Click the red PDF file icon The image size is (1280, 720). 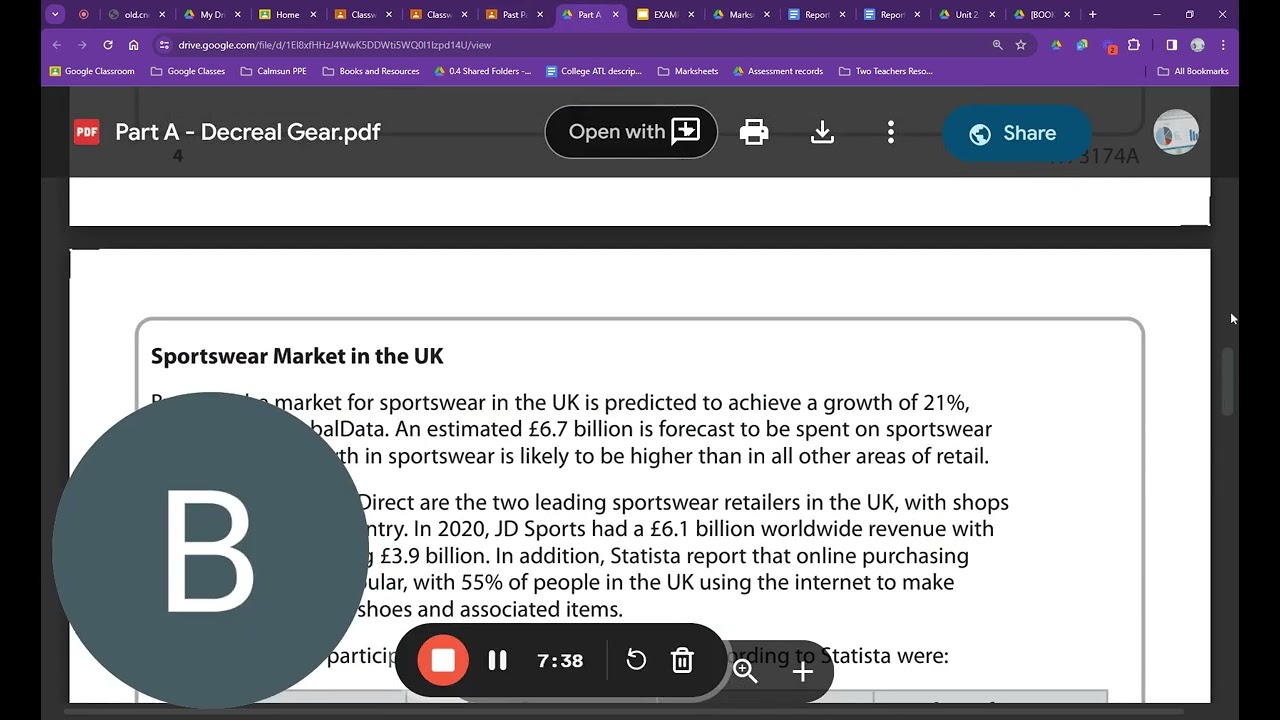click(87, 132)
